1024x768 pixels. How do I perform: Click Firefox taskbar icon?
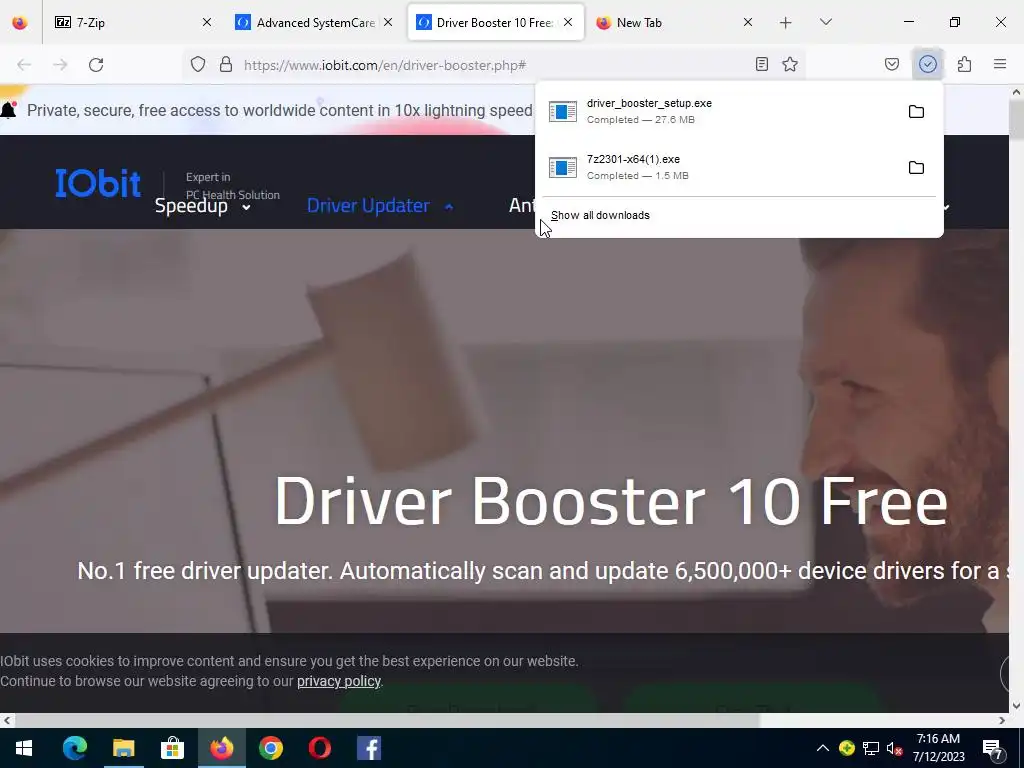coord(221,748)
